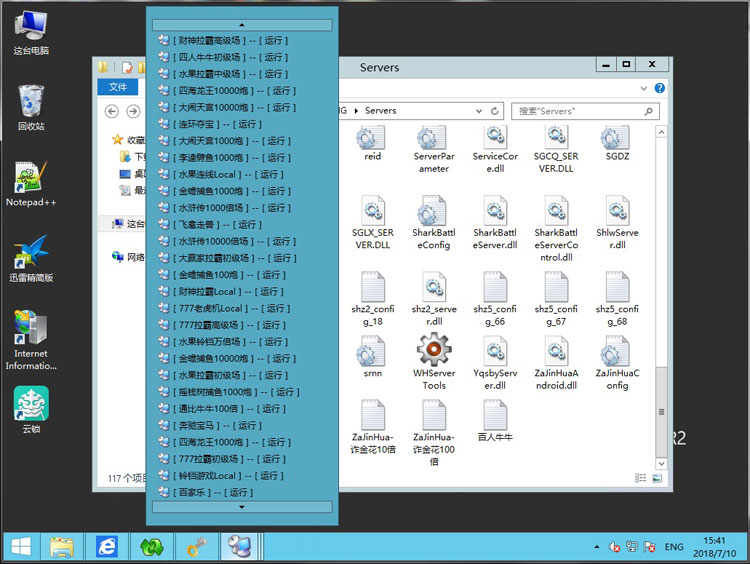
Task: Click the ENG language indicator
Action: coord(674,547)
